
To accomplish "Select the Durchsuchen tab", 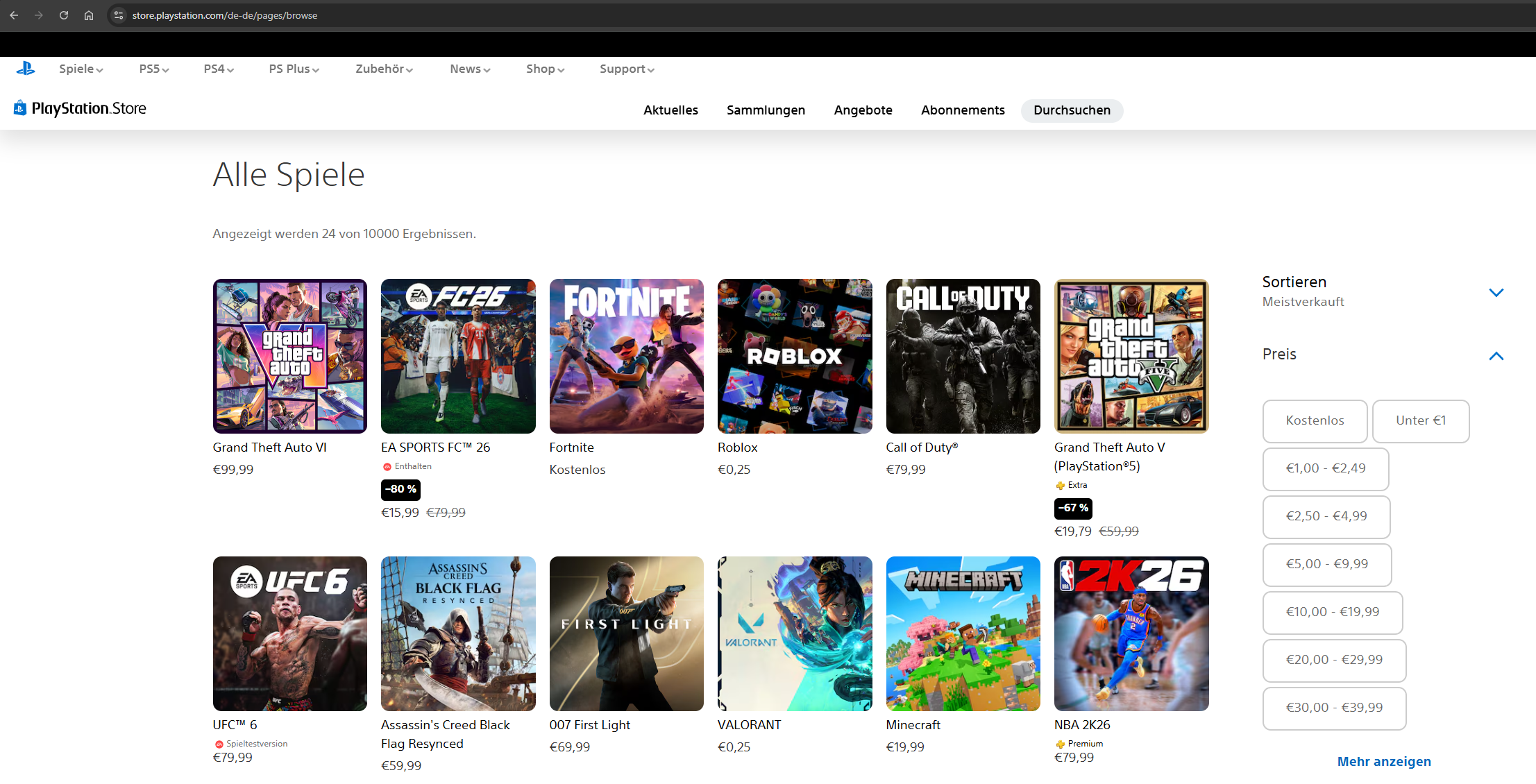I will [1072, 110].
